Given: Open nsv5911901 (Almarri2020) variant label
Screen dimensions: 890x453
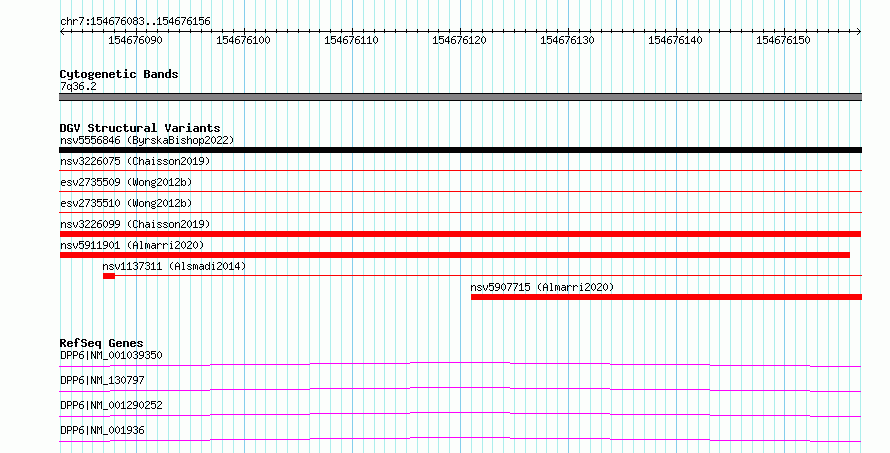Looking at the screenshot, I should (x=132, y=245).
